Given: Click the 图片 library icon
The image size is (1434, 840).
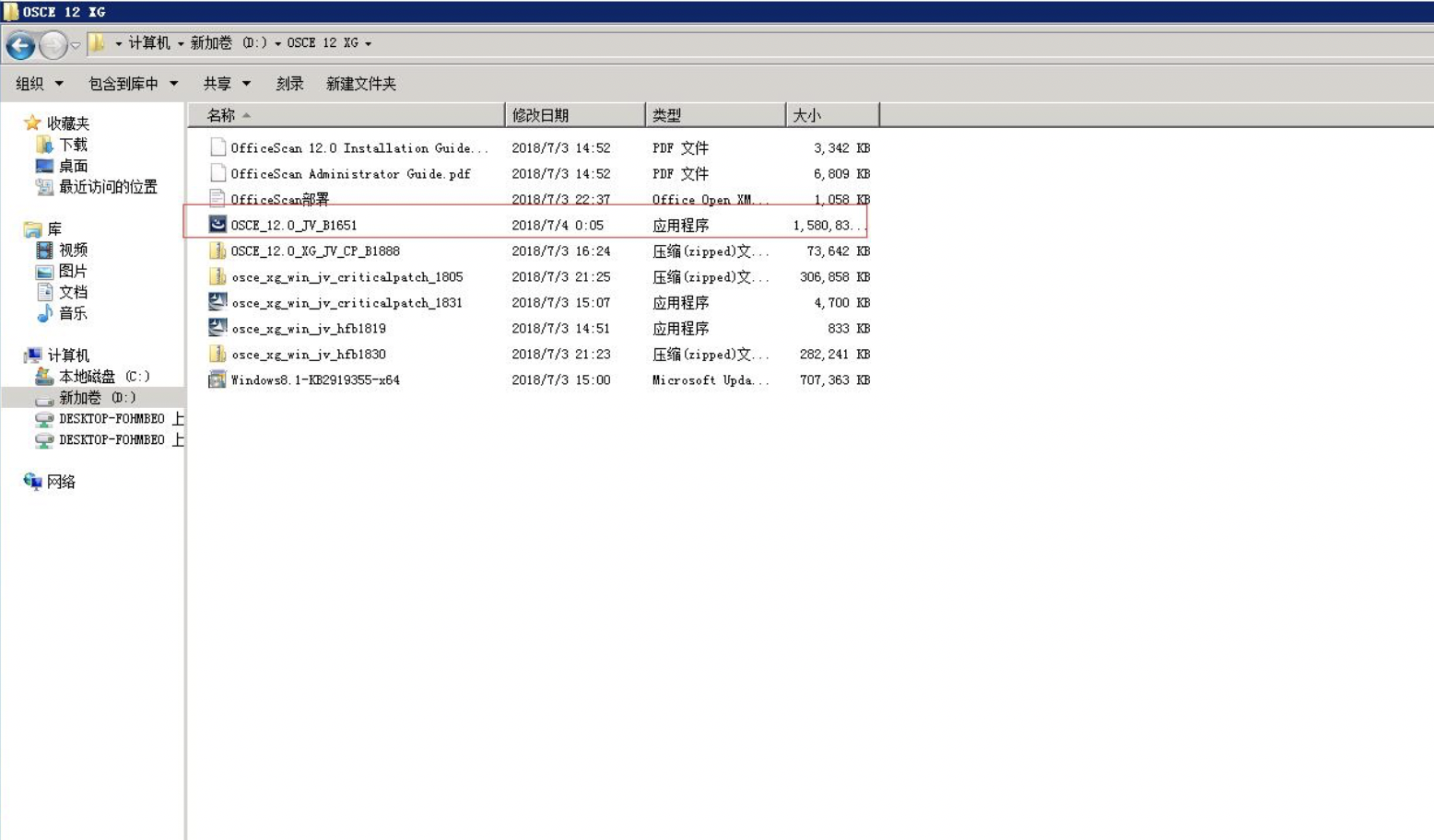Looking at the screenshot, I should pos(44,271).
